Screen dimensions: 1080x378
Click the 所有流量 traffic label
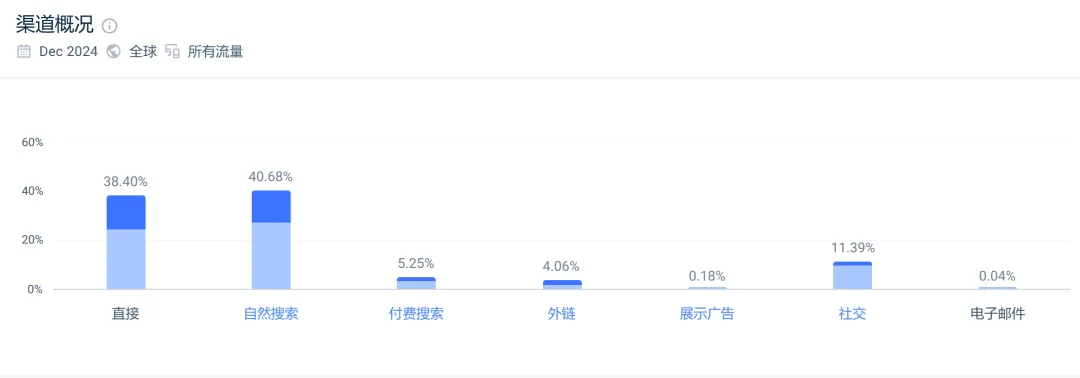(x=215, y=52)
